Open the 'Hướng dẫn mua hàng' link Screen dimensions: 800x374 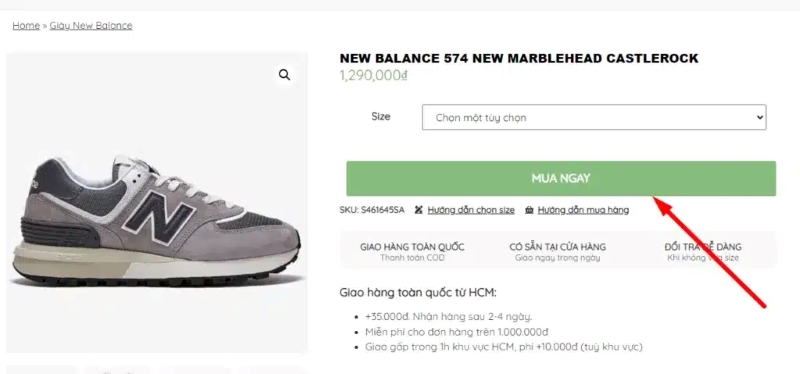[x=583, y=210]
